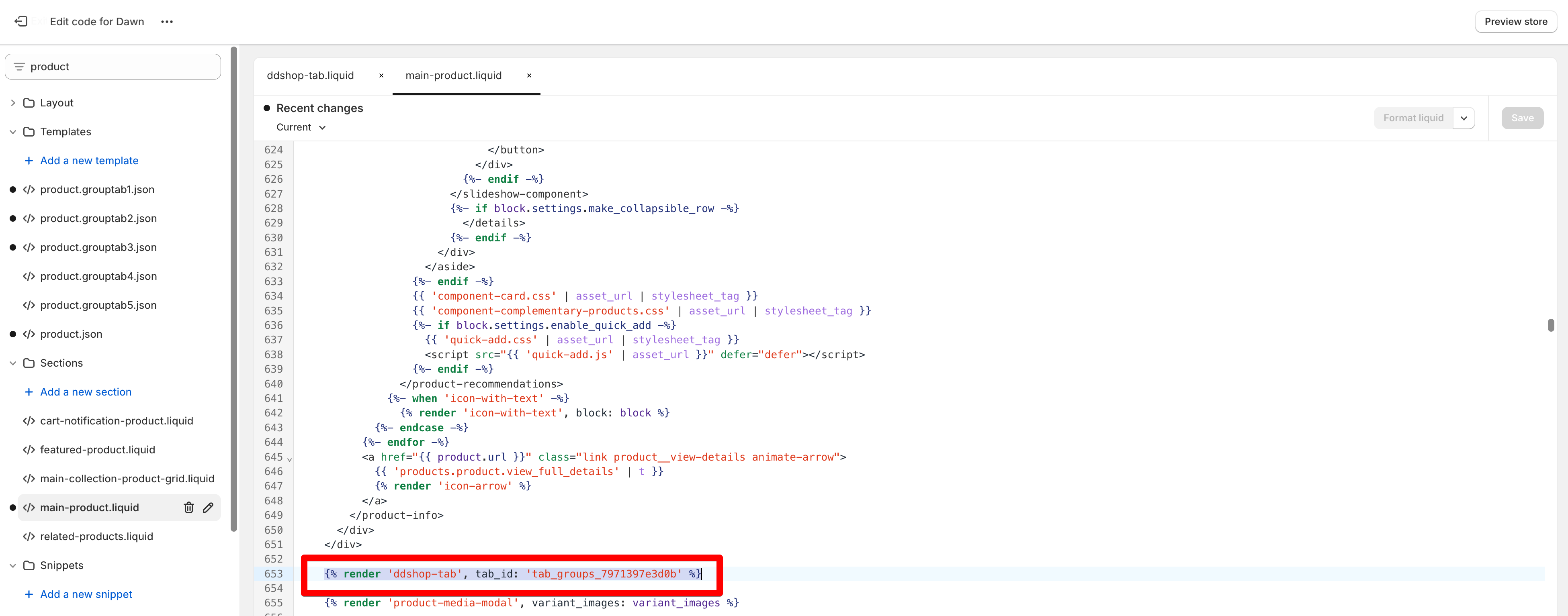Click line number 653 in gutter
Screen dimensions: 1568x616
(x=274, y=574)
